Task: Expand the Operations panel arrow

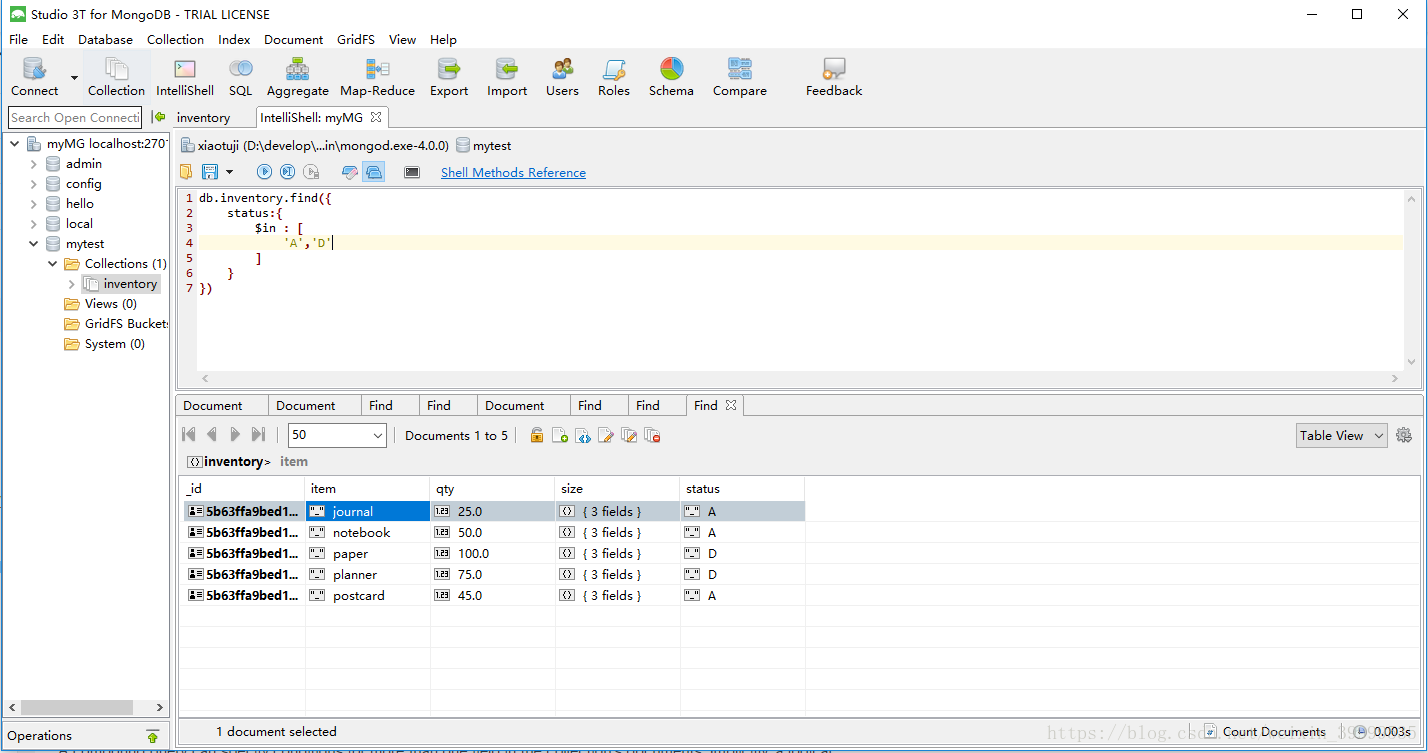Action: click(x=152, y=736)
